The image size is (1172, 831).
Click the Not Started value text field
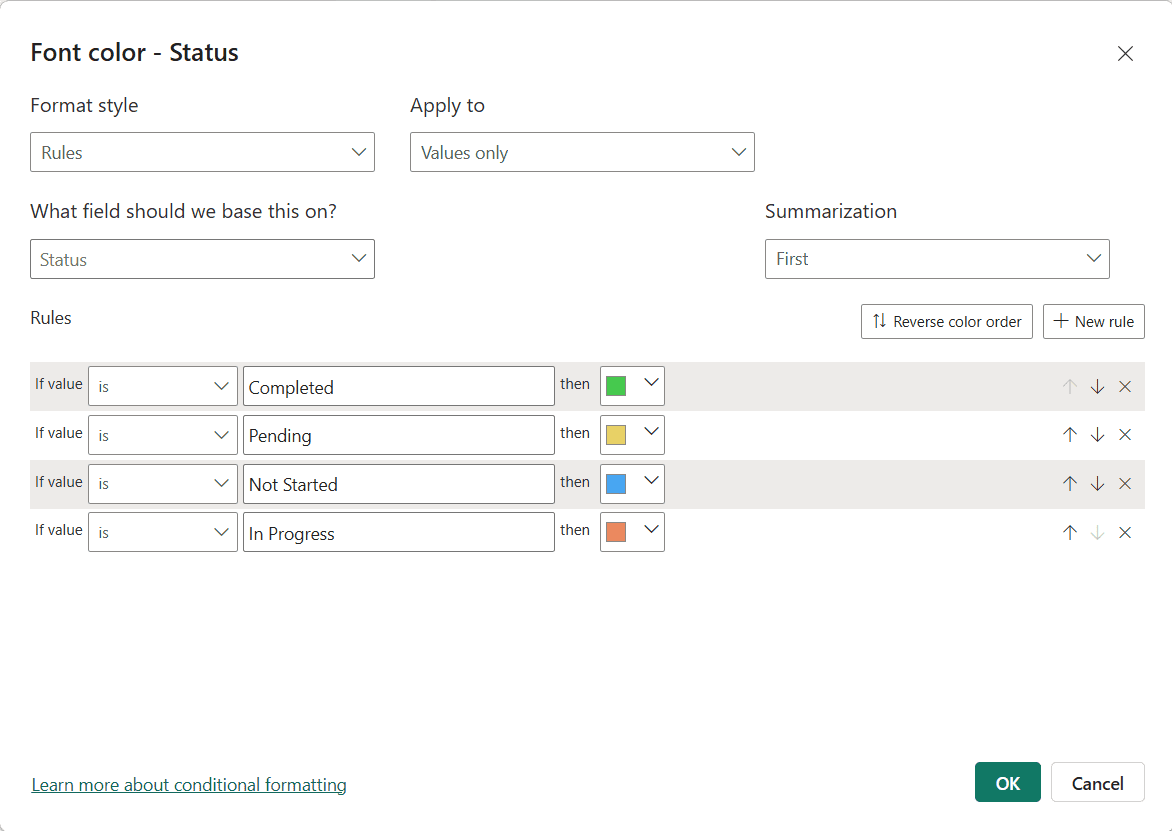(x=399, y=484)
